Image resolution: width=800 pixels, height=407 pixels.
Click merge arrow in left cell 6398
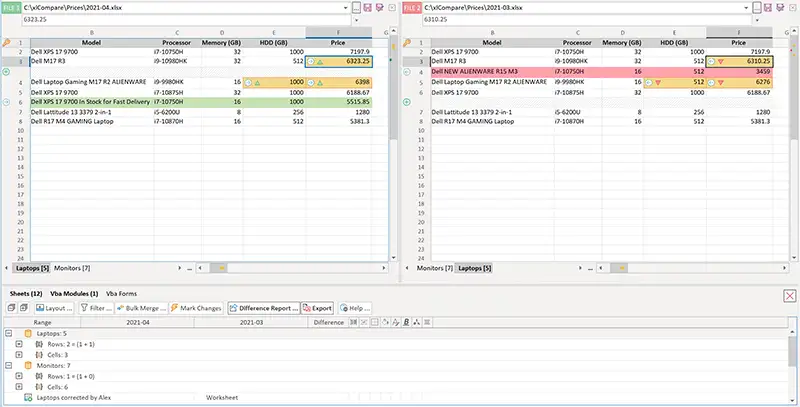point(311,82)
